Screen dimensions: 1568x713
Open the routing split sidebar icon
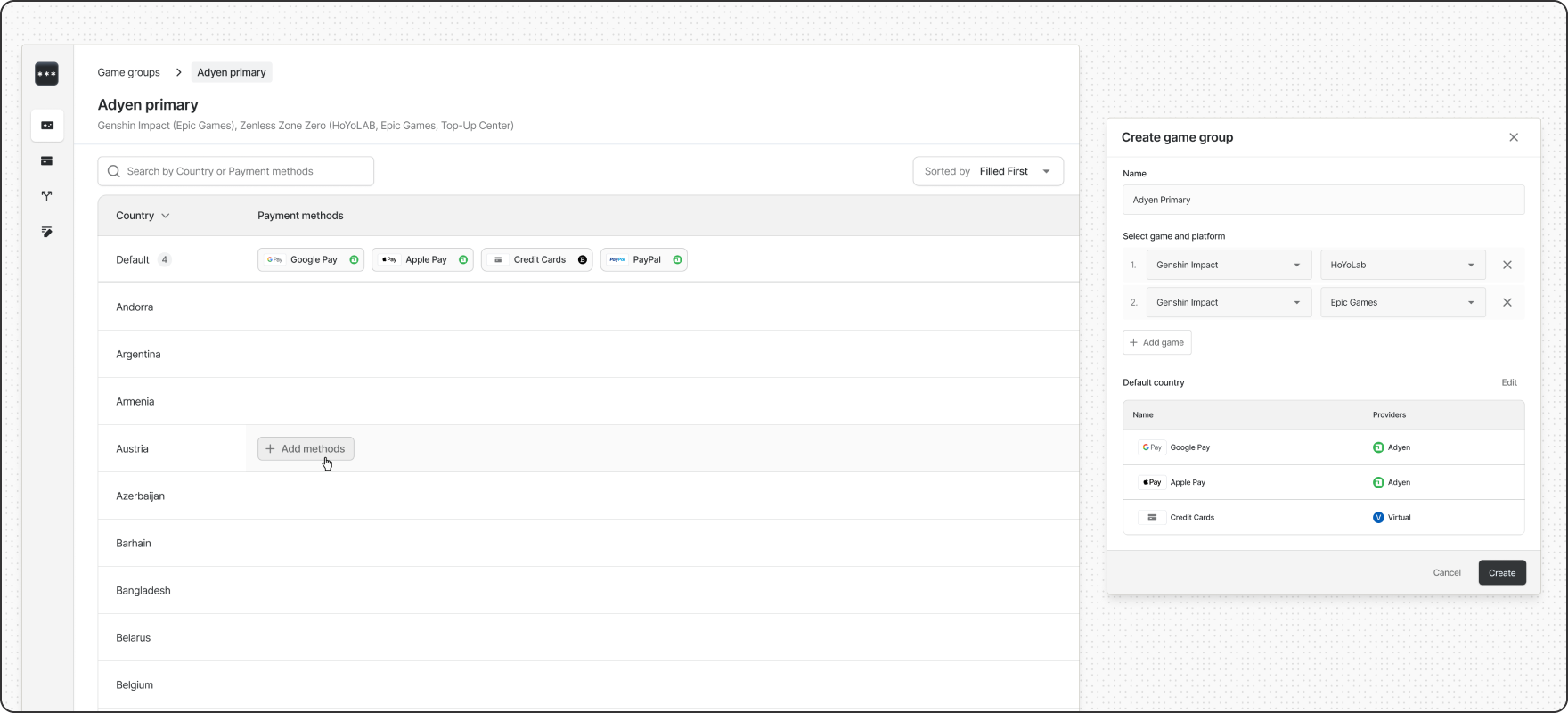(x=47, y=196)
